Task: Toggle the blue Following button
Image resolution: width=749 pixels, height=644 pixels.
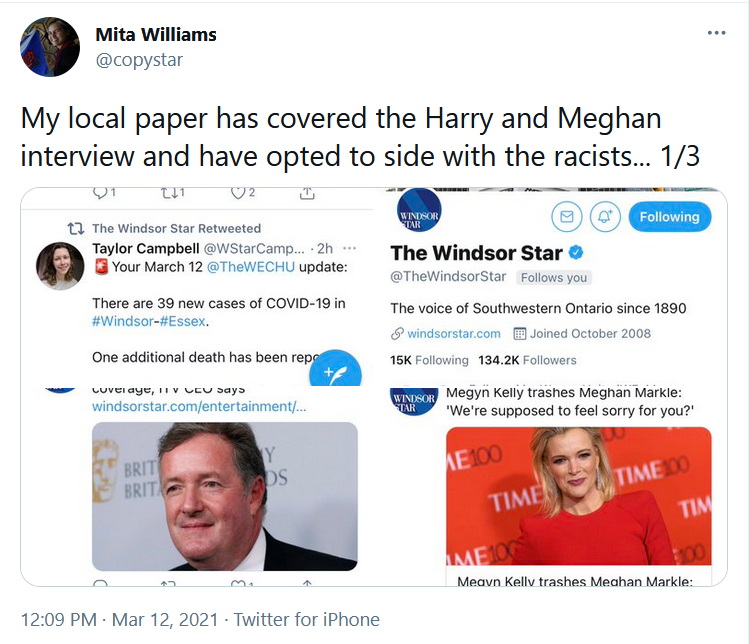Action: click(x=670, y=217)
